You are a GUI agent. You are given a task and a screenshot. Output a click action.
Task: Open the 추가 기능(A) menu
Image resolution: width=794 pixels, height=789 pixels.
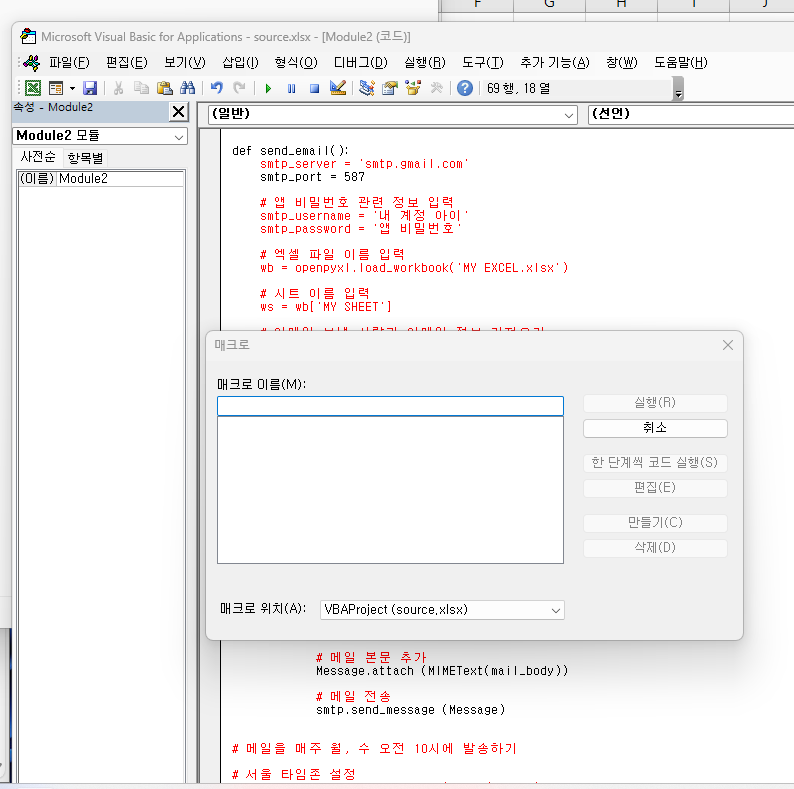555,63
